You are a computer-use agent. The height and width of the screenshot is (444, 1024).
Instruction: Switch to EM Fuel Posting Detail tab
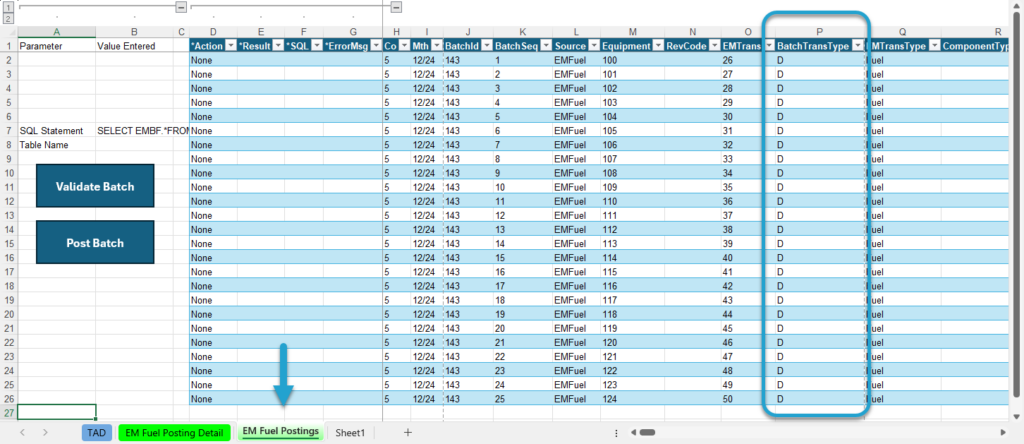(x=174, y=432)
